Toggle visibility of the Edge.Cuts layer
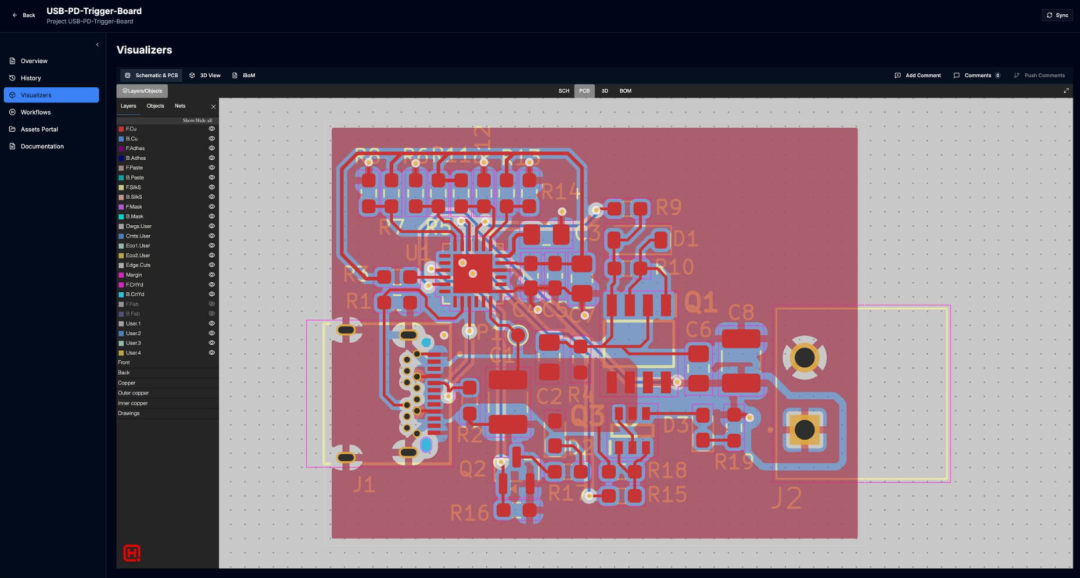This screenshot has width=1080, height=578. (211, 265)
